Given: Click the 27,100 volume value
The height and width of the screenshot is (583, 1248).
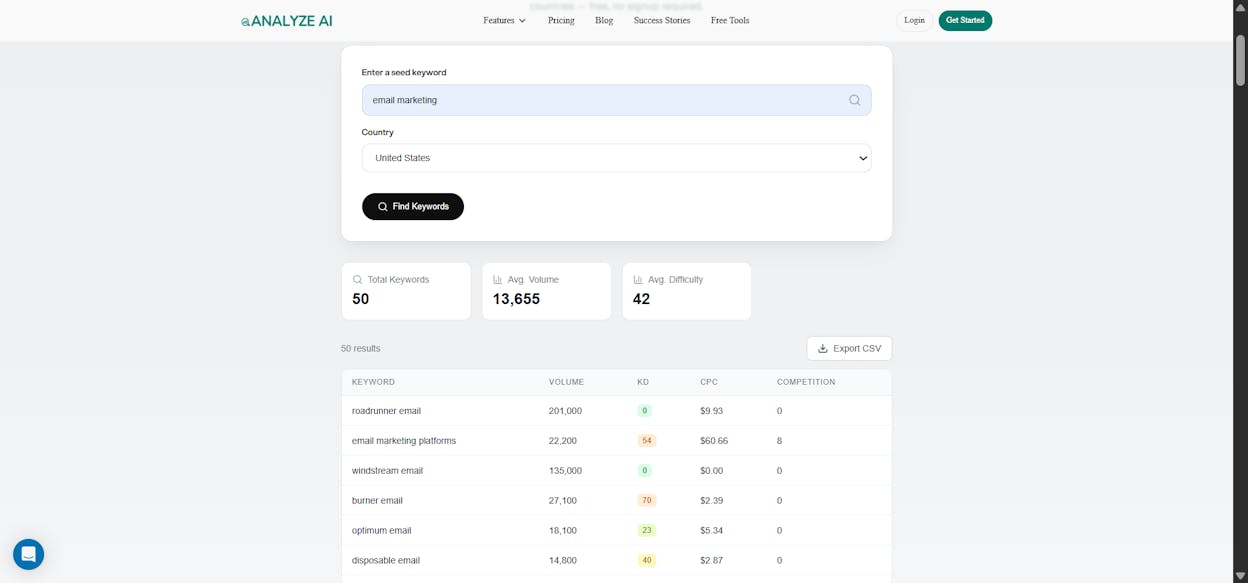Looking at the screenshot, I should [x=562, y=501].
